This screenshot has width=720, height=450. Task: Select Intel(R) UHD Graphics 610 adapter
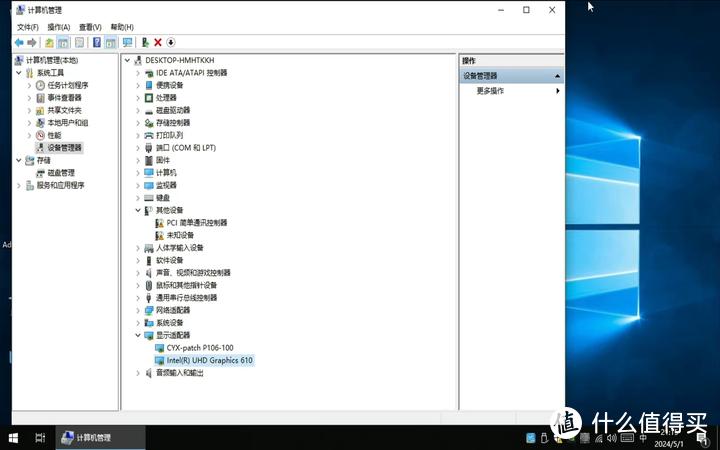pos(209,360)
